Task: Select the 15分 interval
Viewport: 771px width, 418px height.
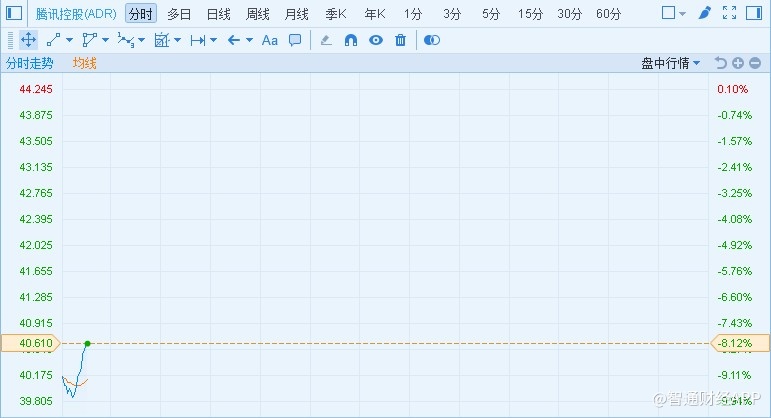Action: click(x=530, y=14)
